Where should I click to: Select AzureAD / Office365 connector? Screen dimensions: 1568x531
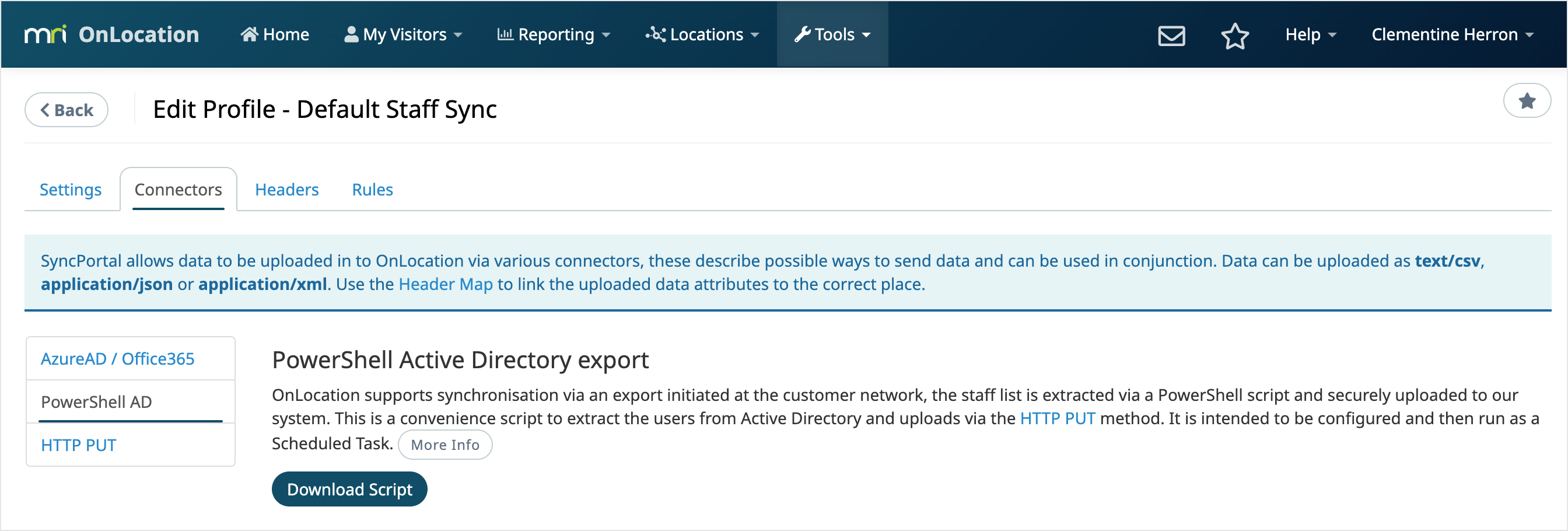[130, 359]
